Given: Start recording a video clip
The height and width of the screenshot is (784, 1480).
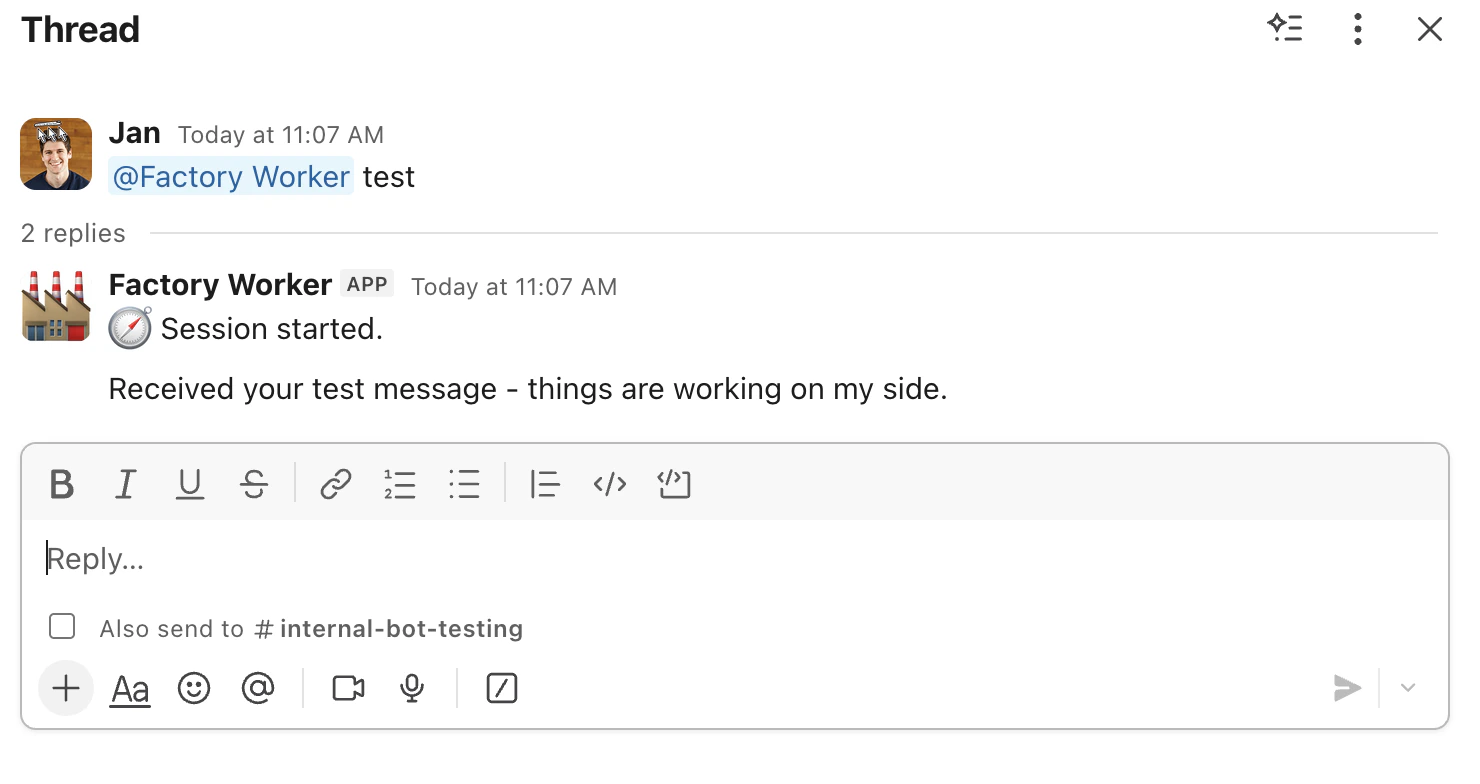Looking at the screenshot, I should pyautogui.click(x=346, y=688).
